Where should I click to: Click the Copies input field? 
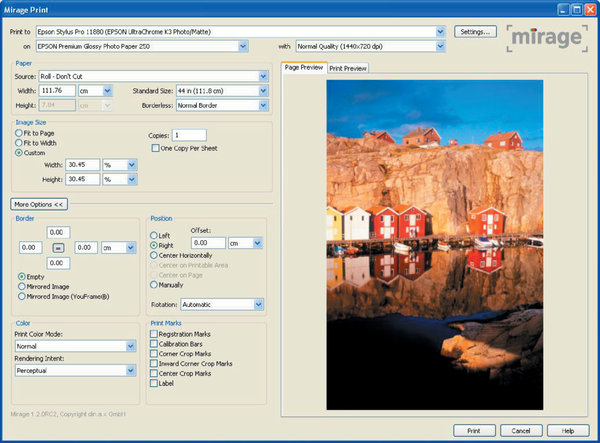coord(189,134)
